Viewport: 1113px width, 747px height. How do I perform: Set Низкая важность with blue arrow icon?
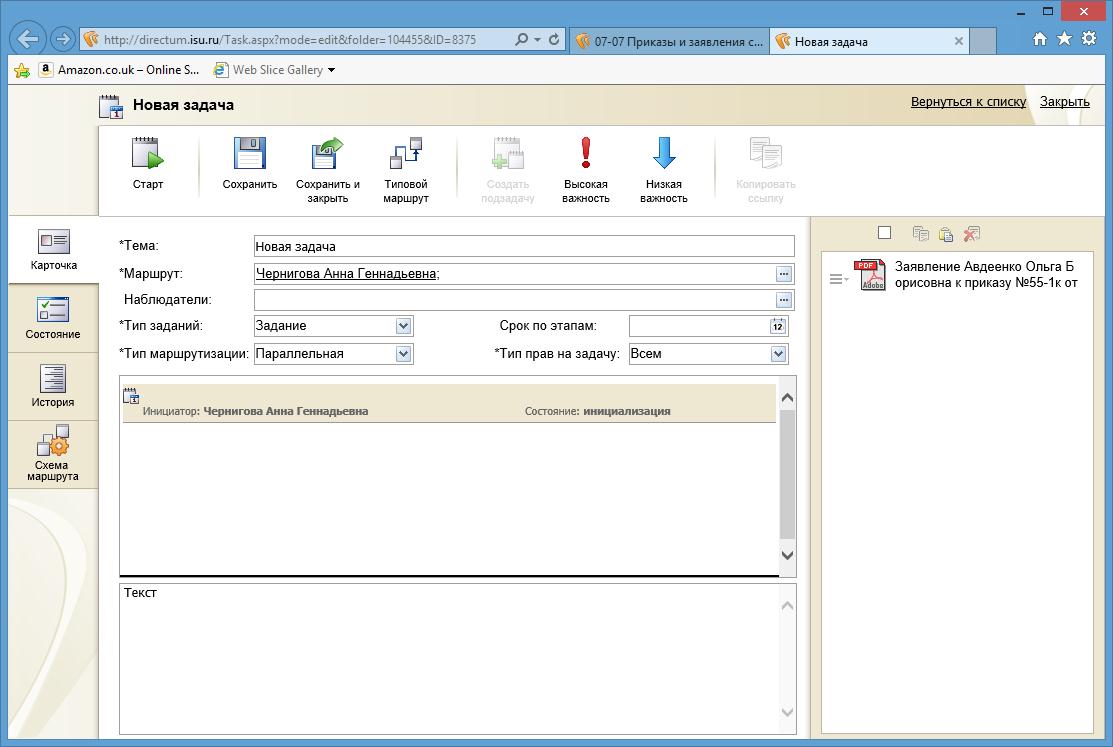coord(664,155)
